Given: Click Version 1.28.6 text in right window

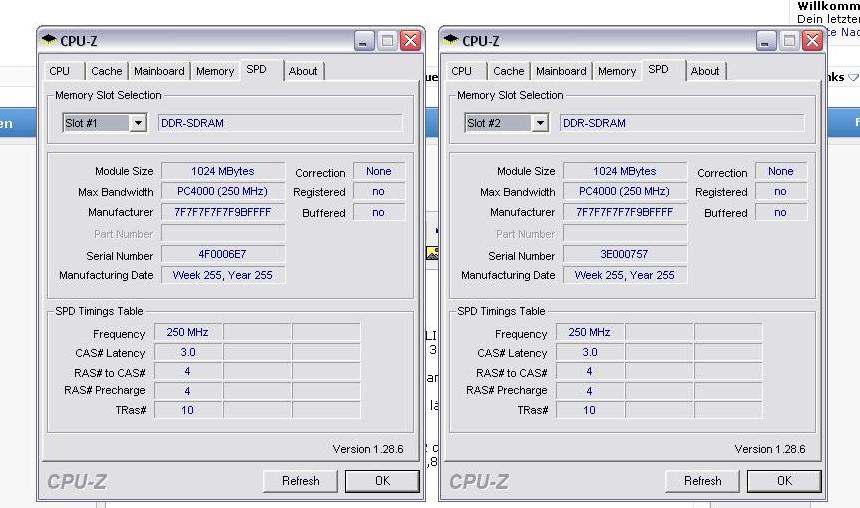Looking at the screenshot, I should click(x=770, y=449).
